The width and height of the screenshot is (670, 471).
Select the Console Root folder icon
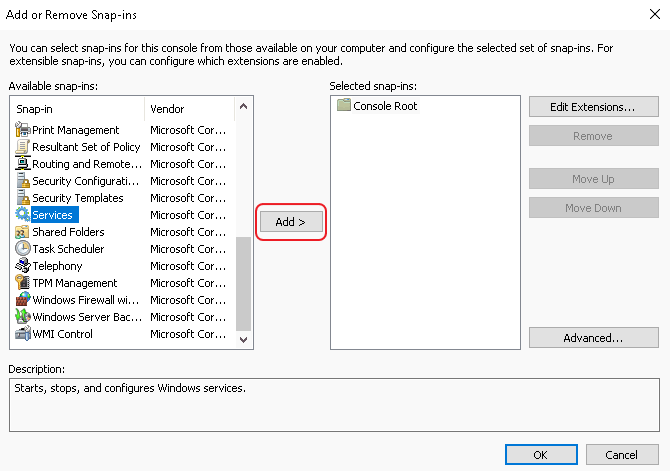tap(344, 106)
